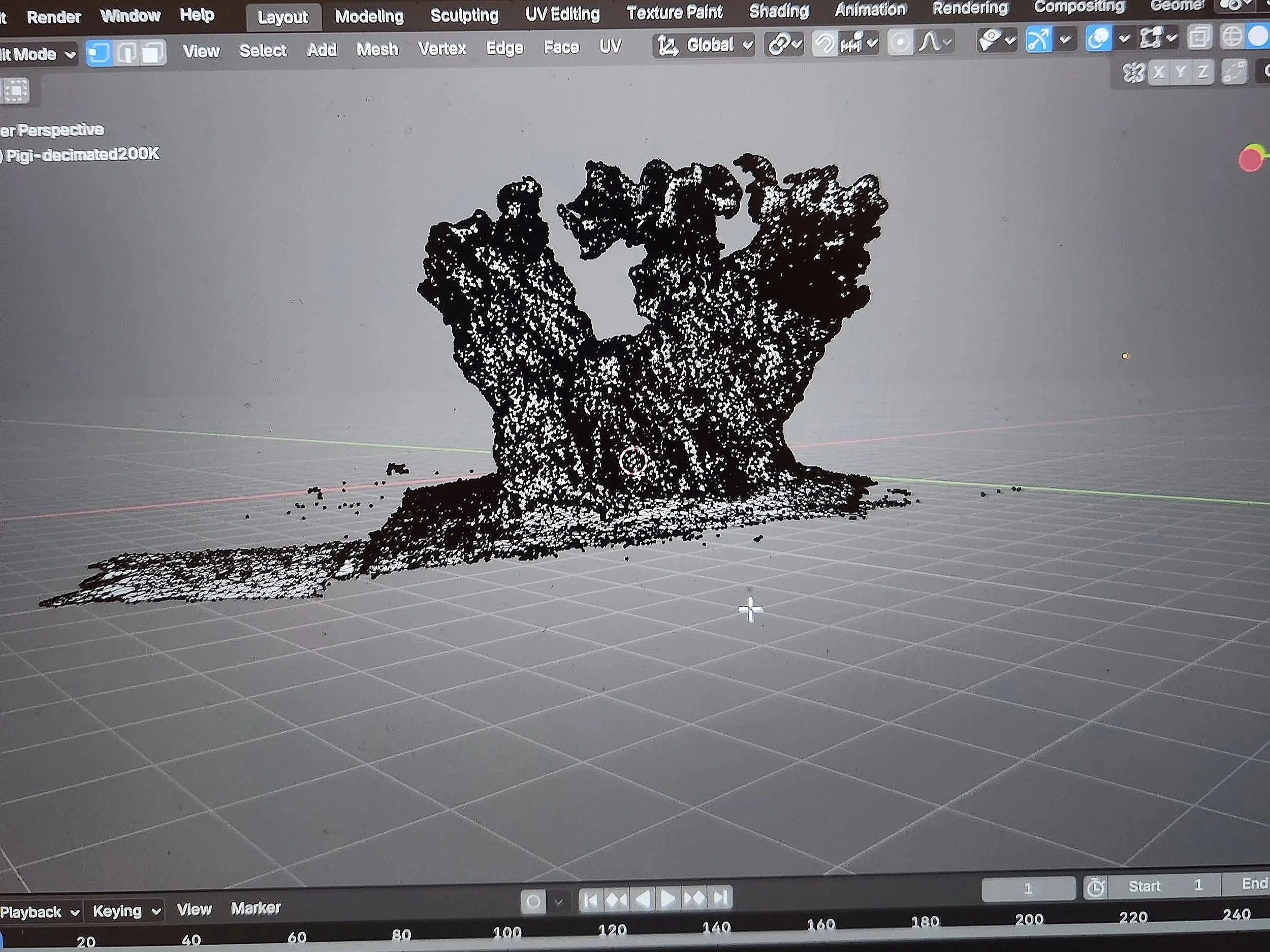
Task: Switch to vertex select mode
Action: (x=99, y=53)
